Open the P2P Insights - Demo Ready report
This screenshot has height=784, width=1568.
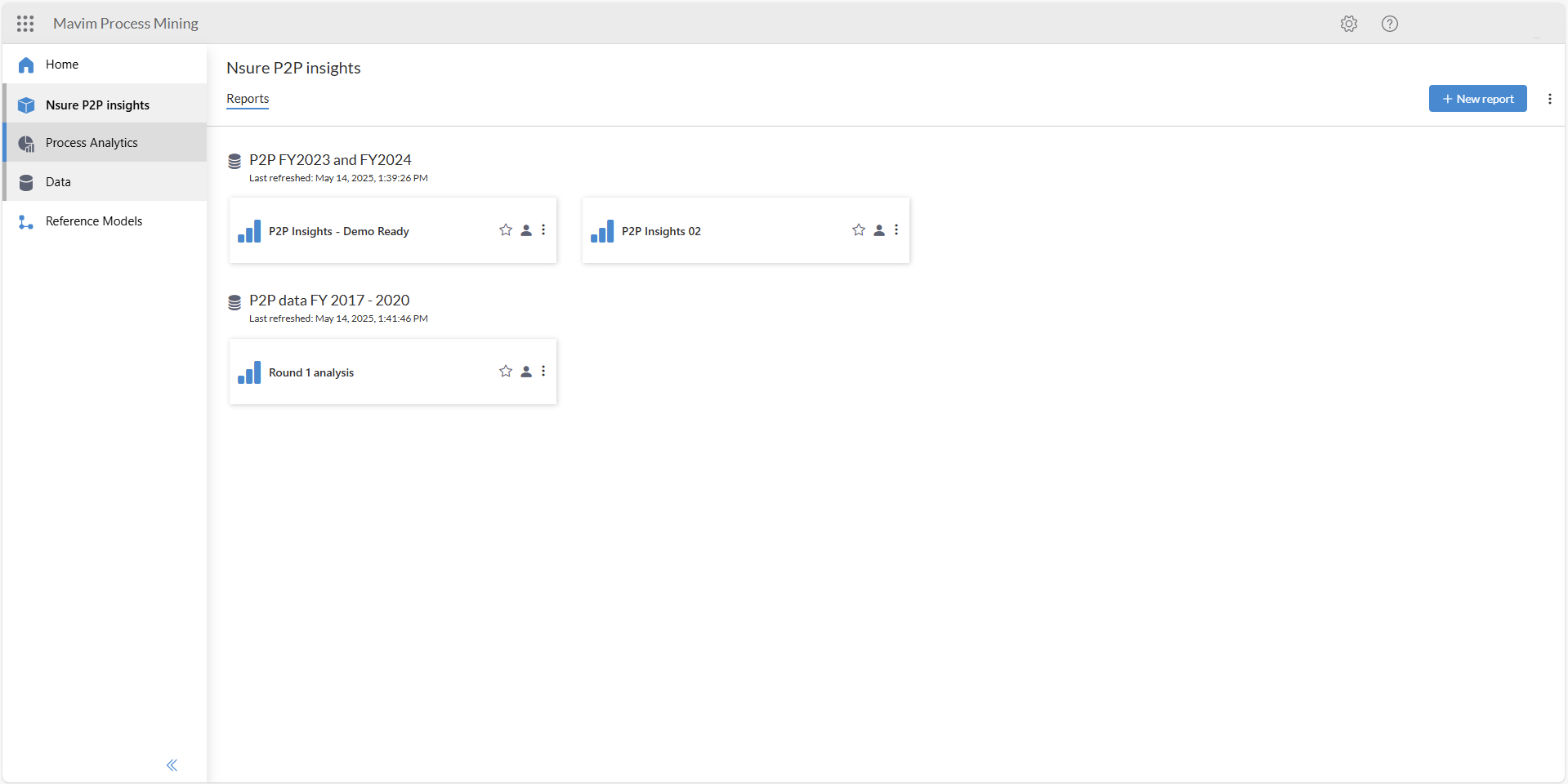(338, 231)
